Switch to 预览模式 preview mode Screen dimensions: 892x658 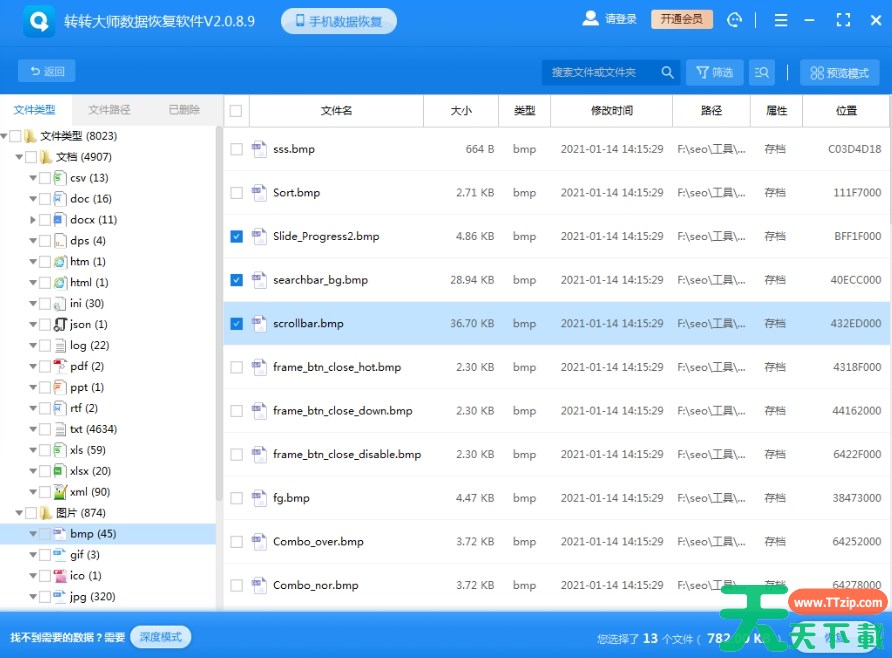(x=839, y=72)
